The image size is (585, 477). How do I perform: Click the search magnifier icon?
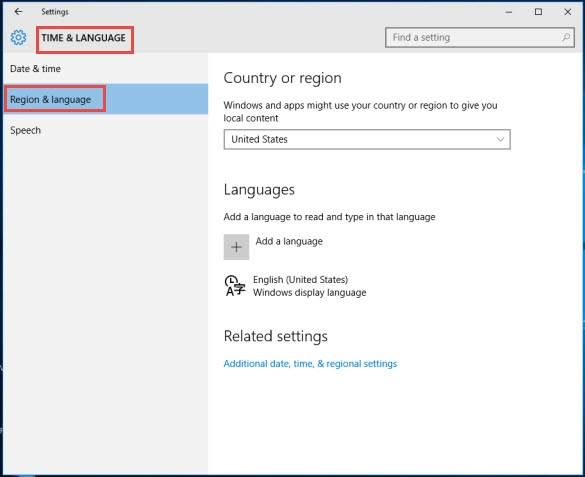566,37
